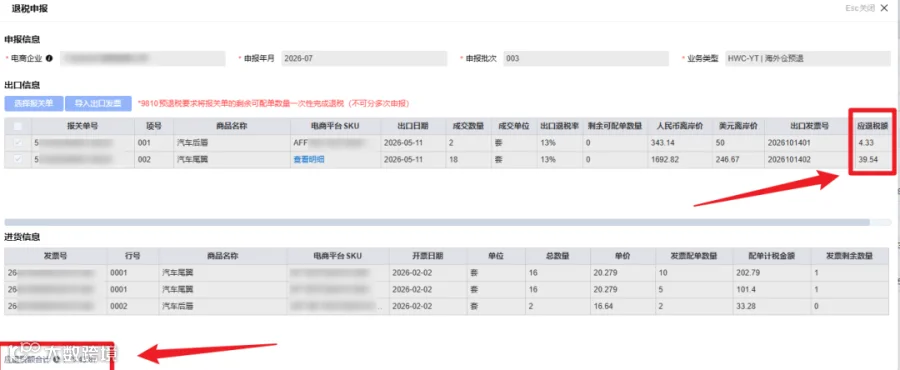900x370 pixels.
Task: Click the 导入出口发票 button
Action: [98, 103]
